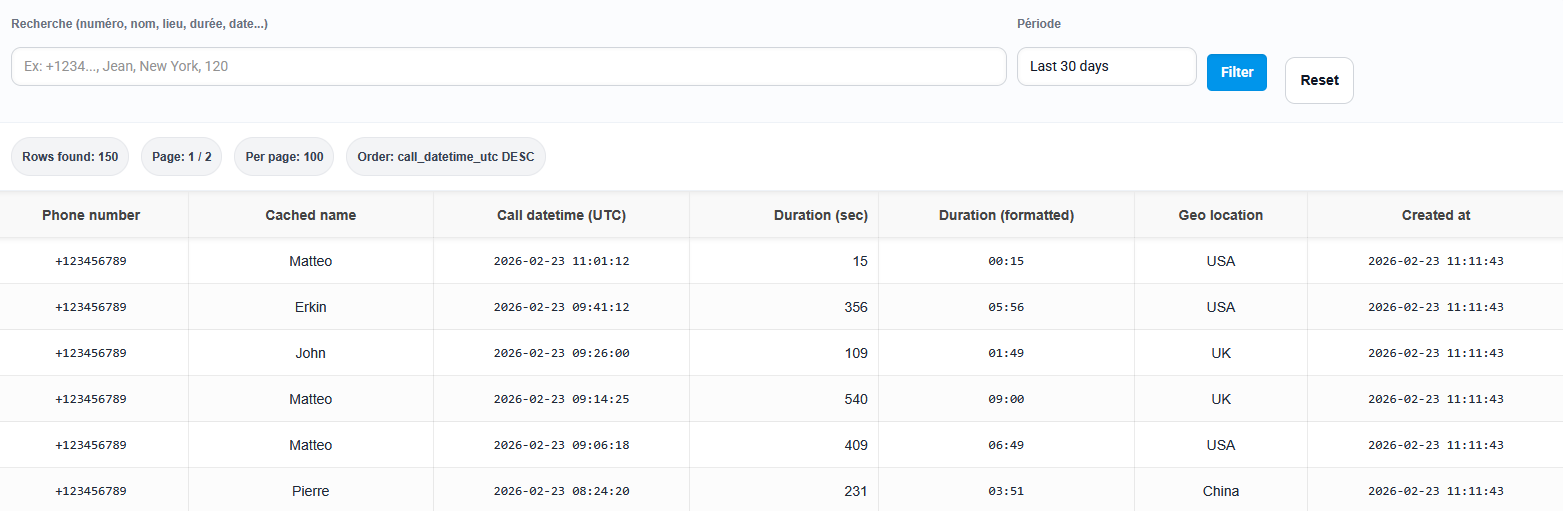Click the Per page: 100 badge
The height and width of the screenshot is (511, 1563).
[x=284, y=157]
